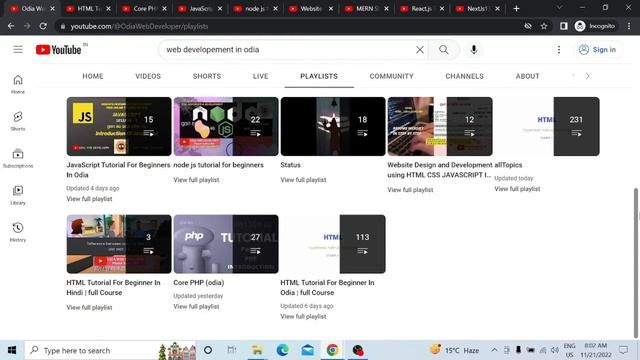The height and width of the screenshot is (360, 640).
Task: Open the Status playlist thumbnail
Action: (x=333, y=127)
